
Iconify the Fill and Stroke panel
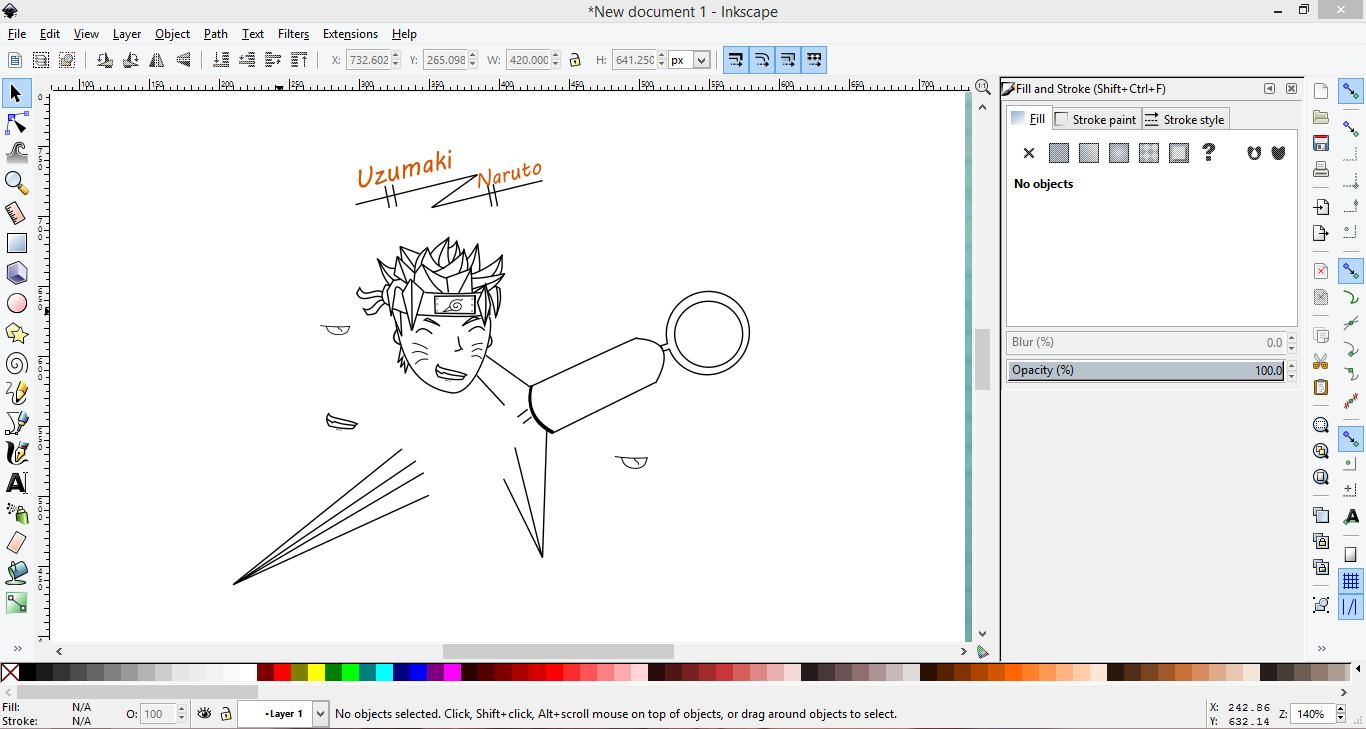tap(1269, 89)
